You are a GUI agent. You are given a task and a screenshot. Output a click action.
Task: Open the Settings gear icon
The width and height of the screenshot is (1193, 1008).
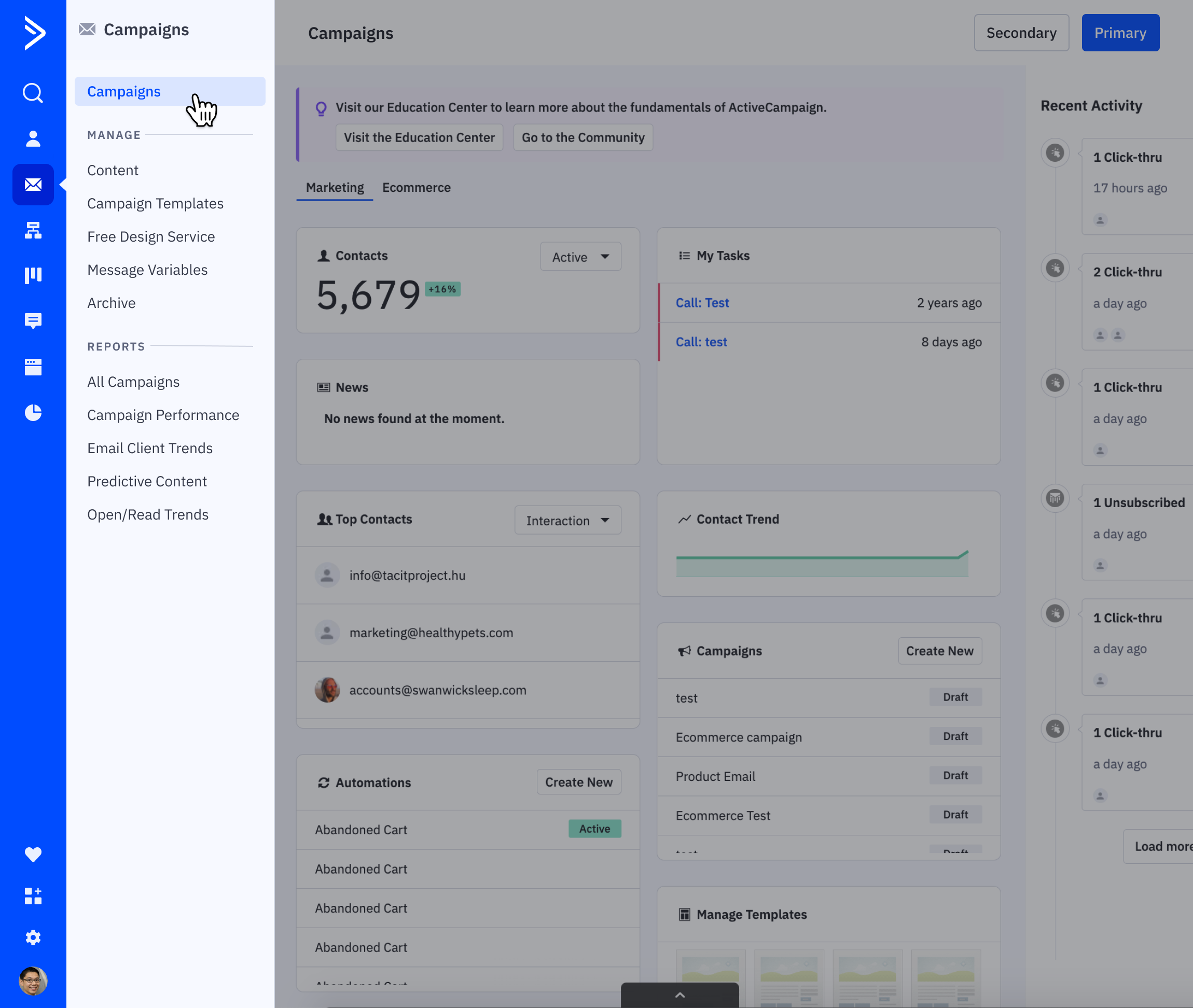point(33,937)
